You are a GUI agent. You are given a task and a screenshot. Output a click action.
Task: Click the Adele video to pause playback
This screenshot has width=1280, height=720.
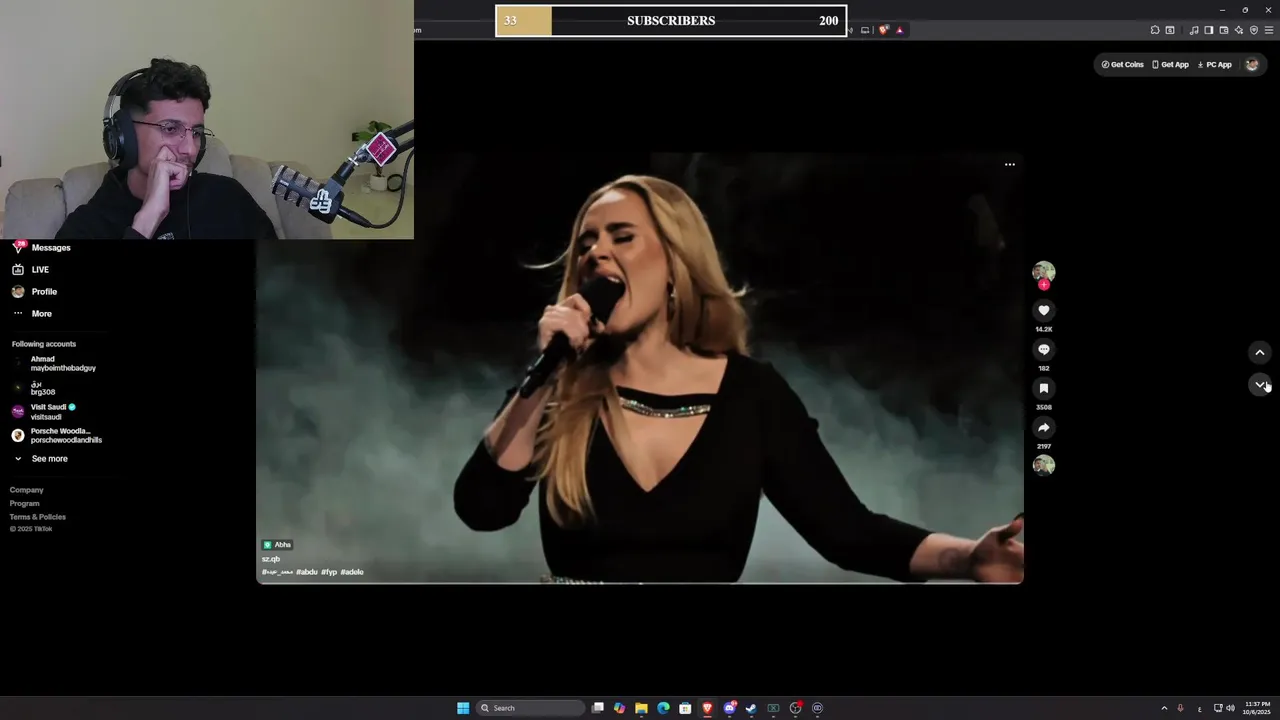pyautogui.click(x=640, y=368)
